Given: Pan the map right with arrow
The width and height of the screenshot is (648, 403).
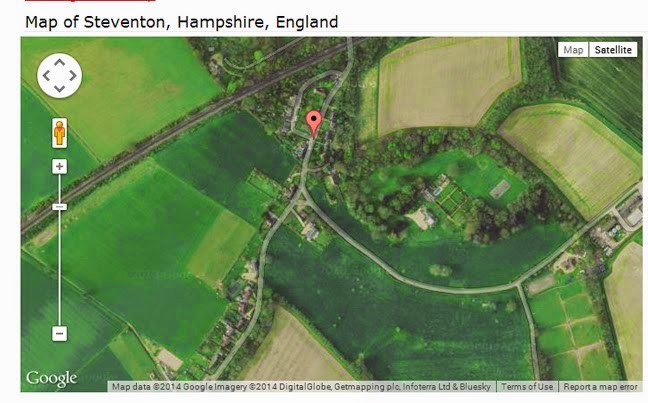Looking at the screenshot, I should [73, 76].
